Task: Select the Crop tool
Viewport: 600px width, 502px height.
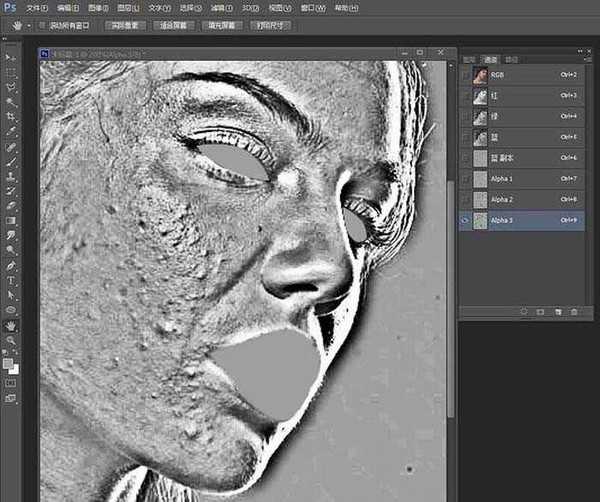Action: [x=11, y=116]
